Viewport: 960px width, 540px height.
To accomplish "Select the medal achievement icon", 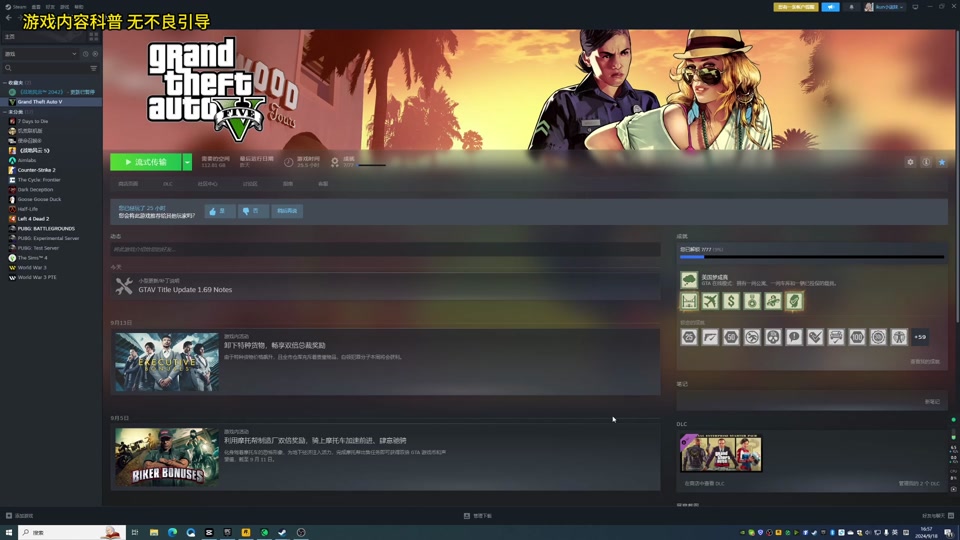I will pos(752,301).
